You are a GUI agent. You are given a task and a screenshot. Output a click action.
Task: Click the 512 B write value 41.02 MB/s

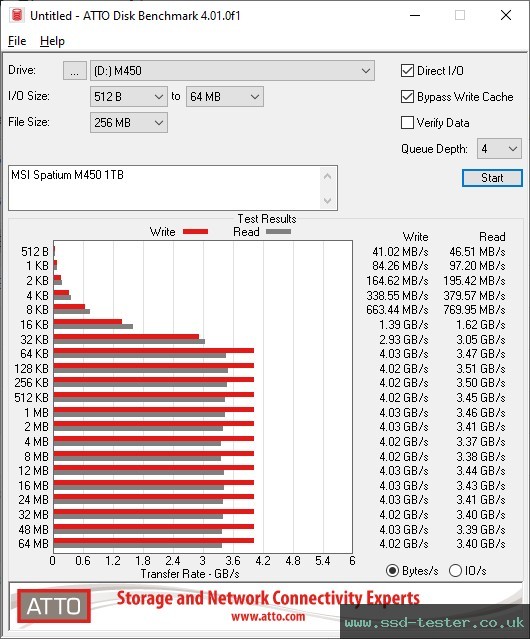click(x=400, y=252)
